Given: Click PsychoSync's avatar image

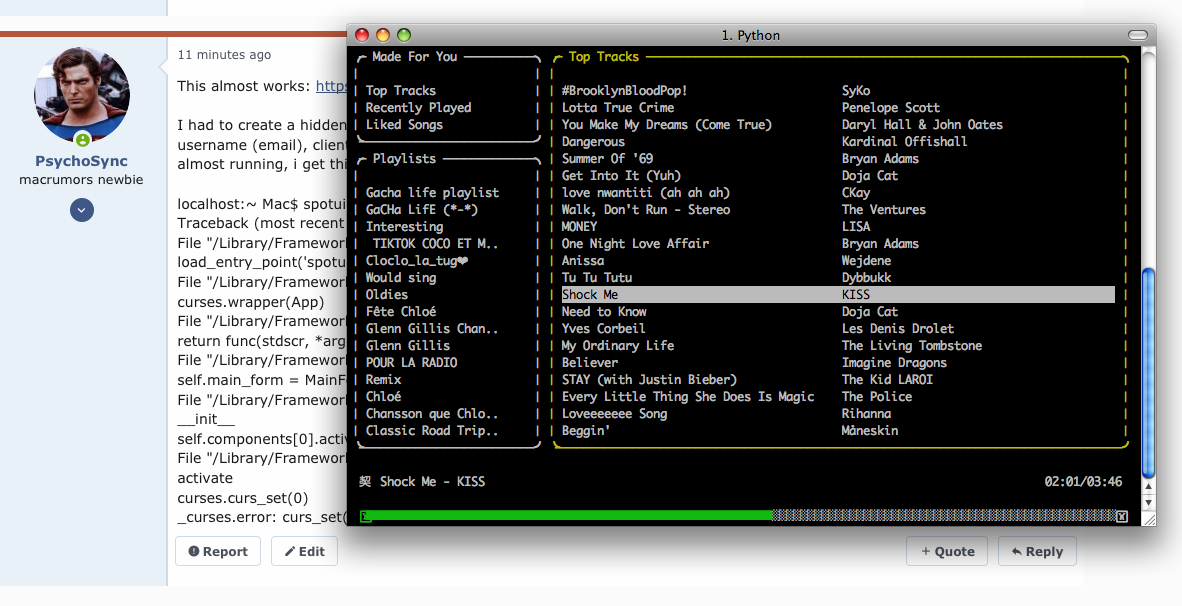Looking at the screenshot, I should (x=82, y=96).
